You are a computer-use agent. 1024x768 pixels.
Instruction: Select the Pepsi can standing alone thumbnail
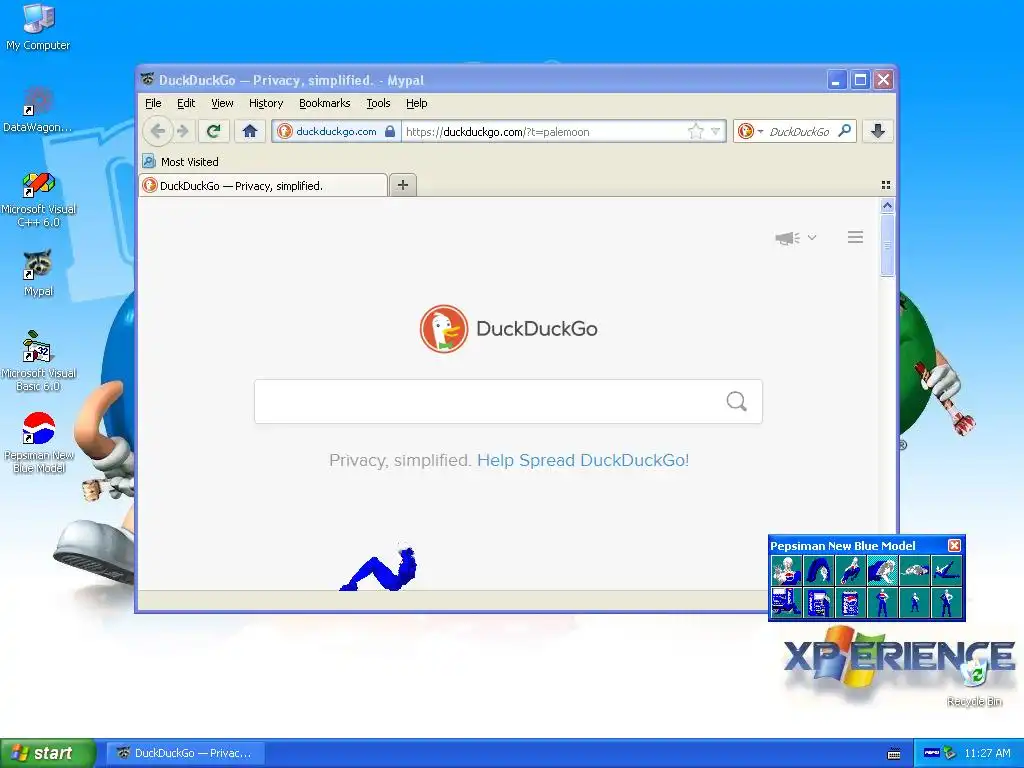coord(850,602)
